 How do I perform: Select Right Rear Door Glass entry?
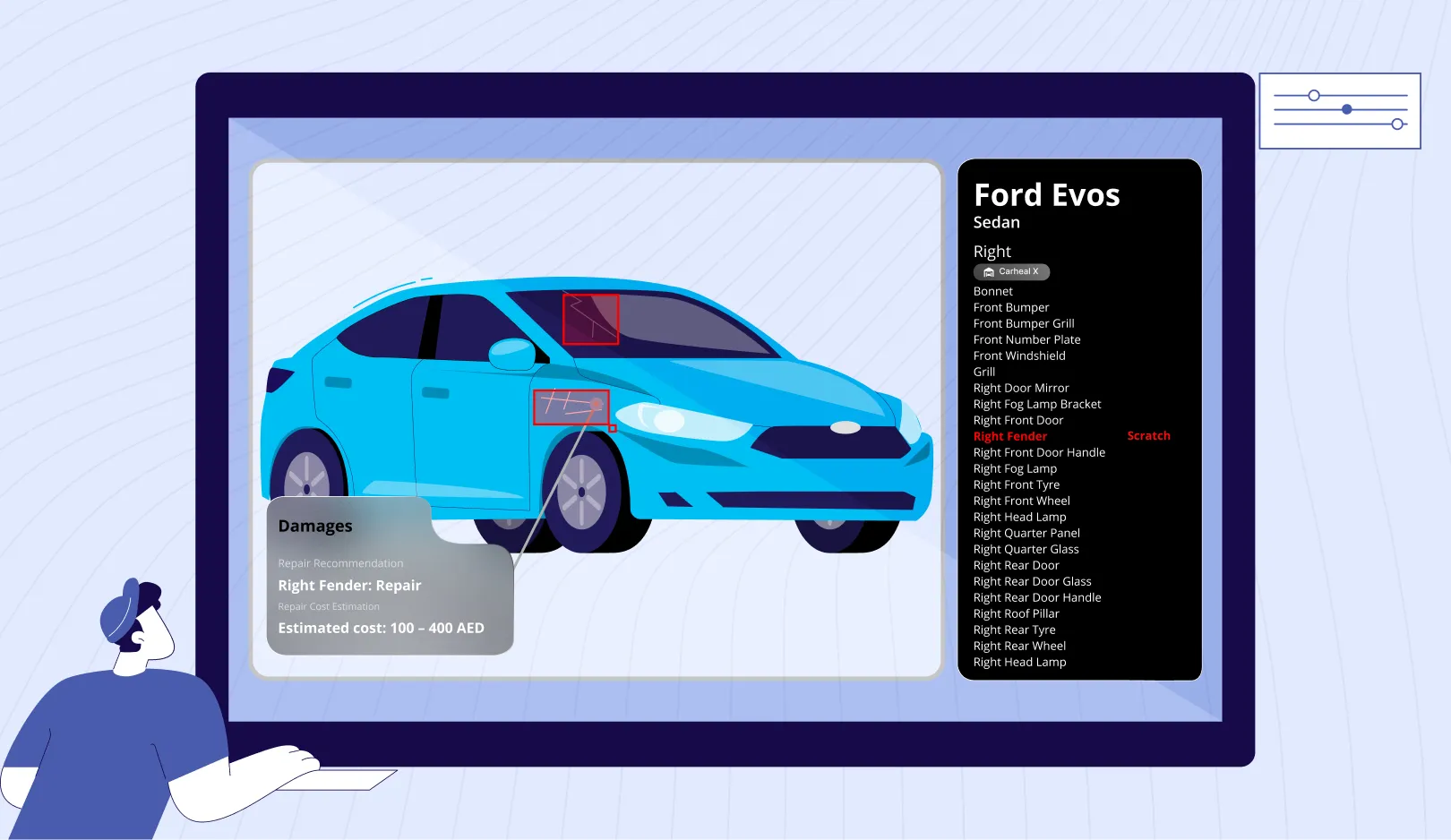1033,581
